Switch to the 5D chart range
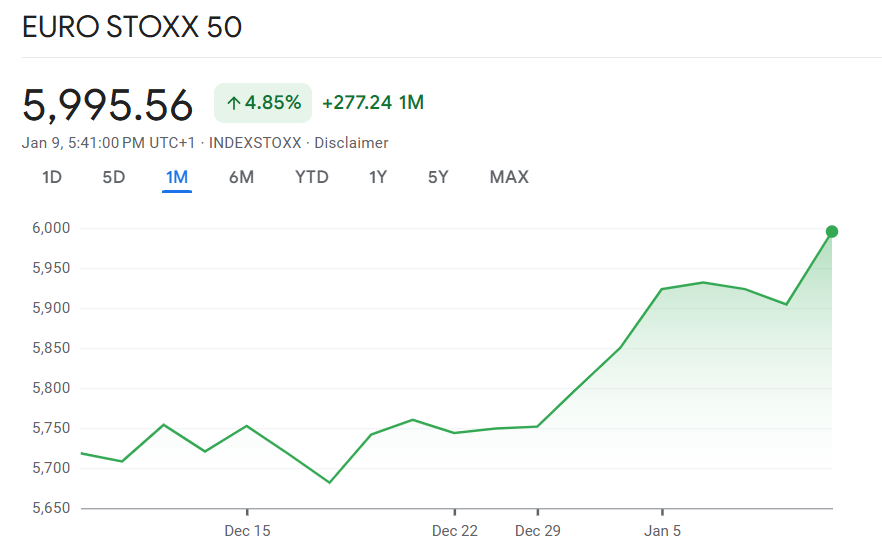 point(114,177)
